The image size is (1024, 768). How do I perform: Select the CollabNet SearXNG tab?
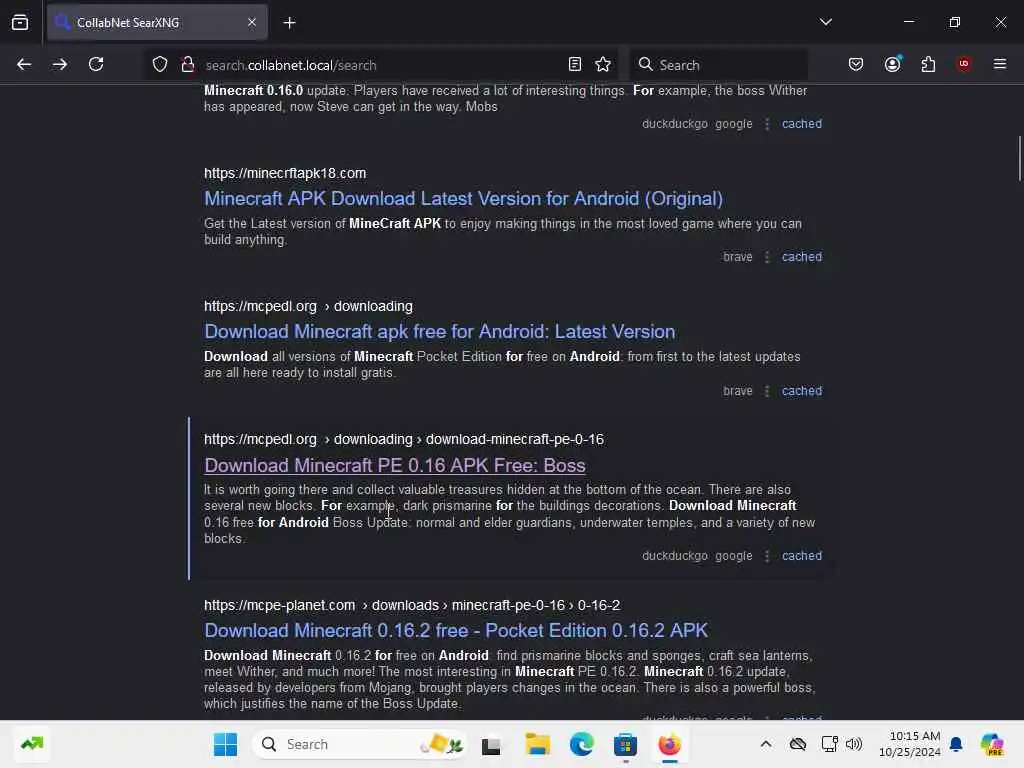(157, 23)
